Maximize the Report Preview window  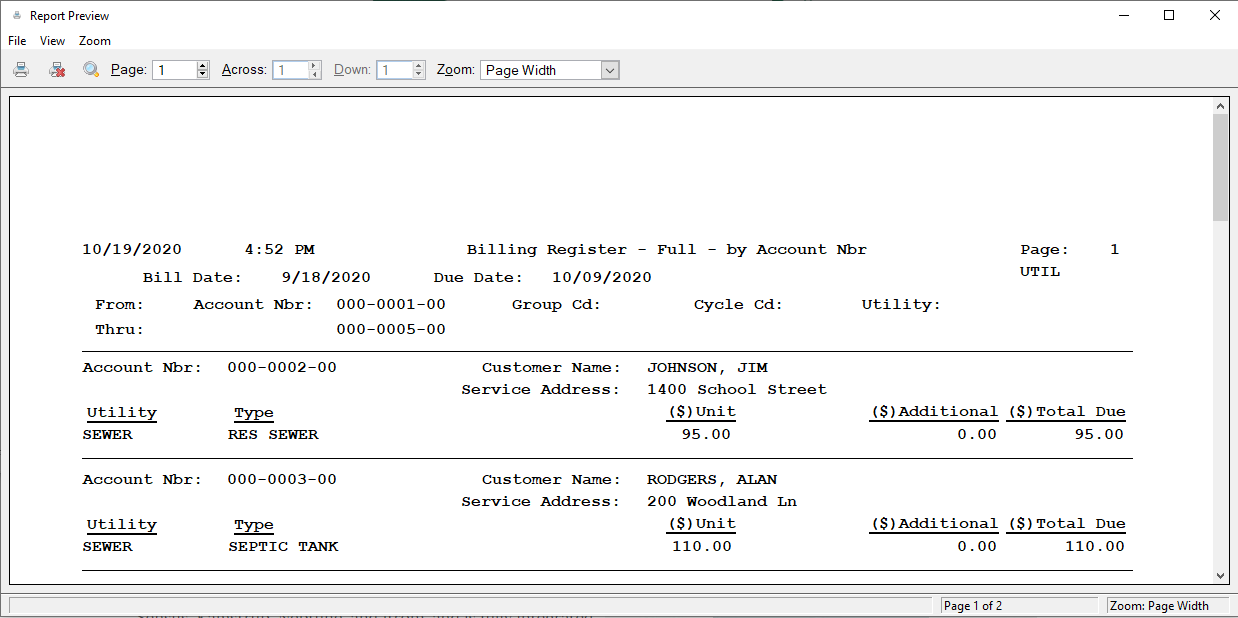click(x=1169, y=16)
